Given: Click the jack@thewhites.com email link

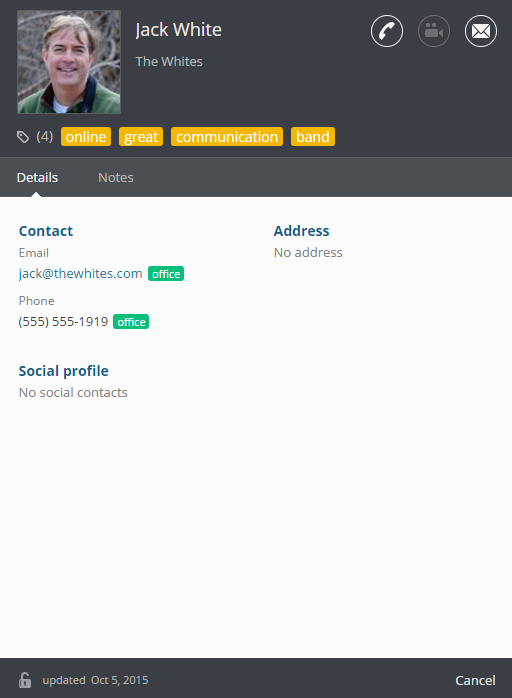Looking at the screenshot, I should pos(81,273).
